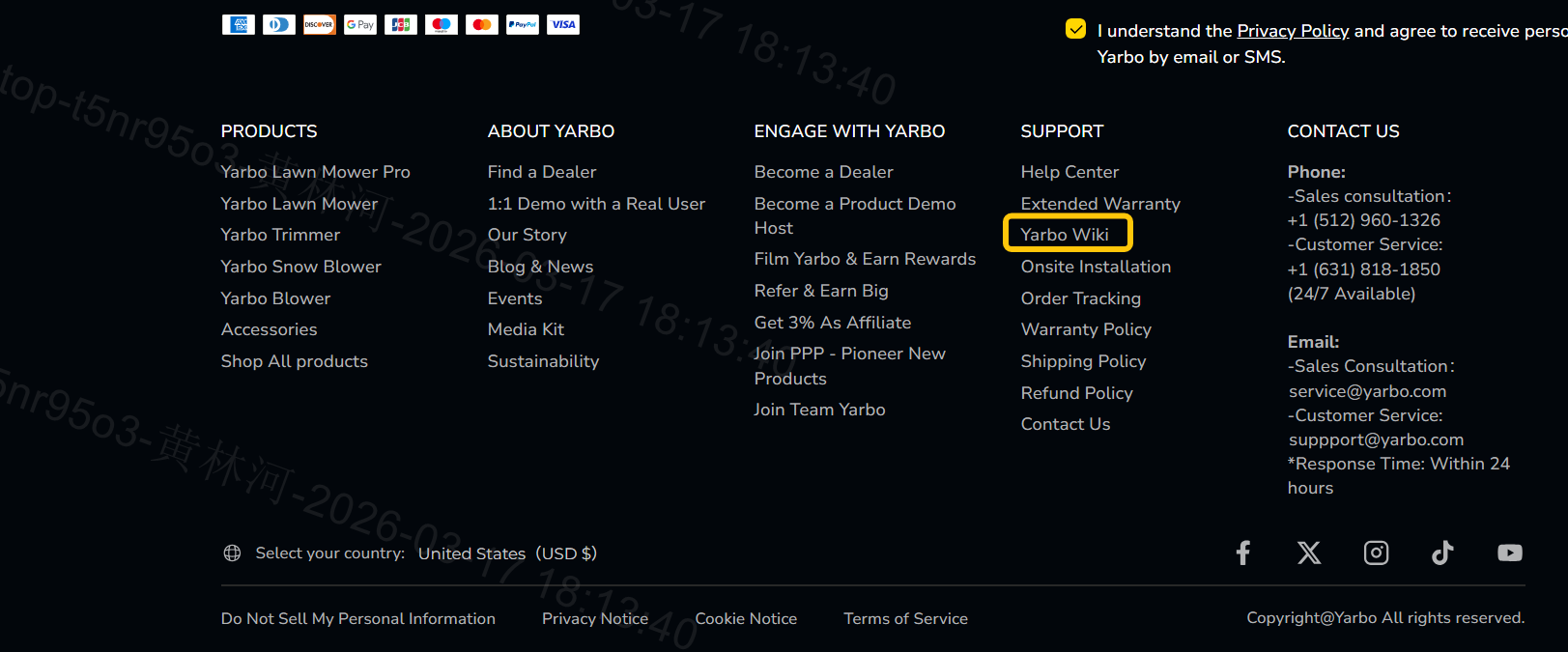
Task: Click the PayPal payment icon
Action: [x=523, y=25]
